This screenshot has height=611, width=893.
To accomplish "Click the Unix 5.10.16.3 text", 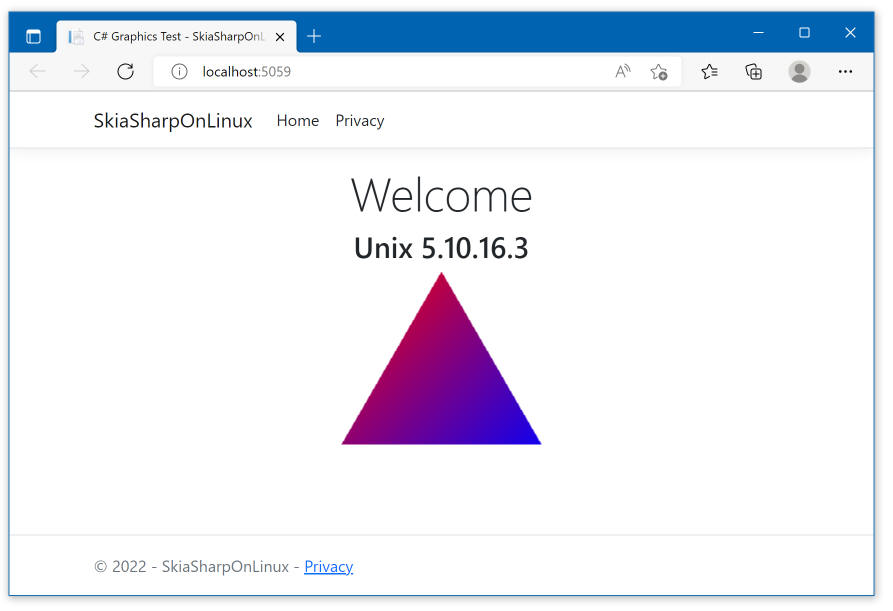I will coord(441,248).
